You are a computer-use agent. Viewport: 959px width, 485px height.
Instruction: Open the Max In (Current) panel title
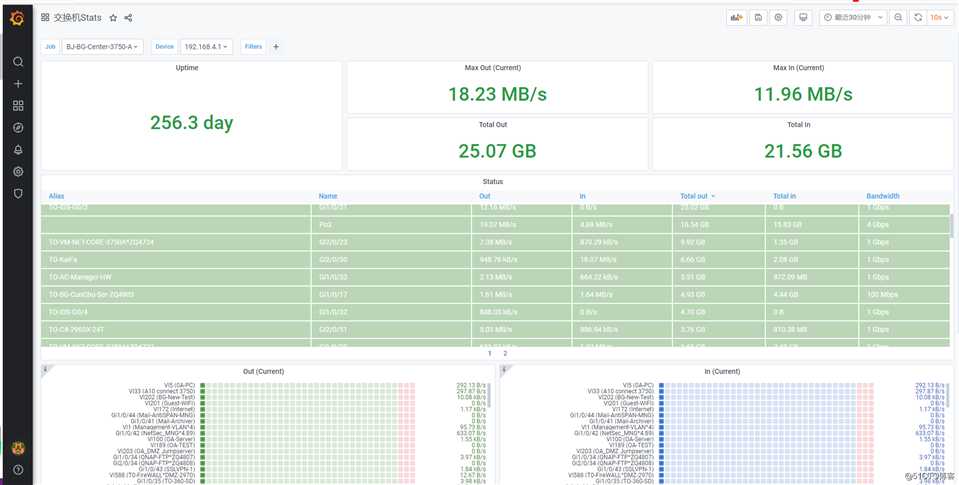(x=799, y=68)
